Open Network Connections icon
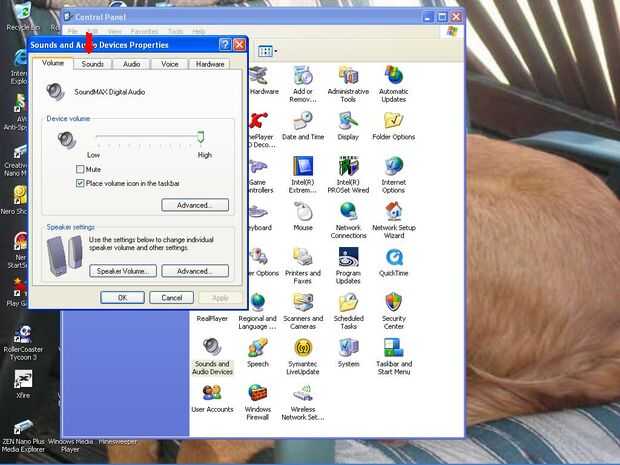 [348, 220]
